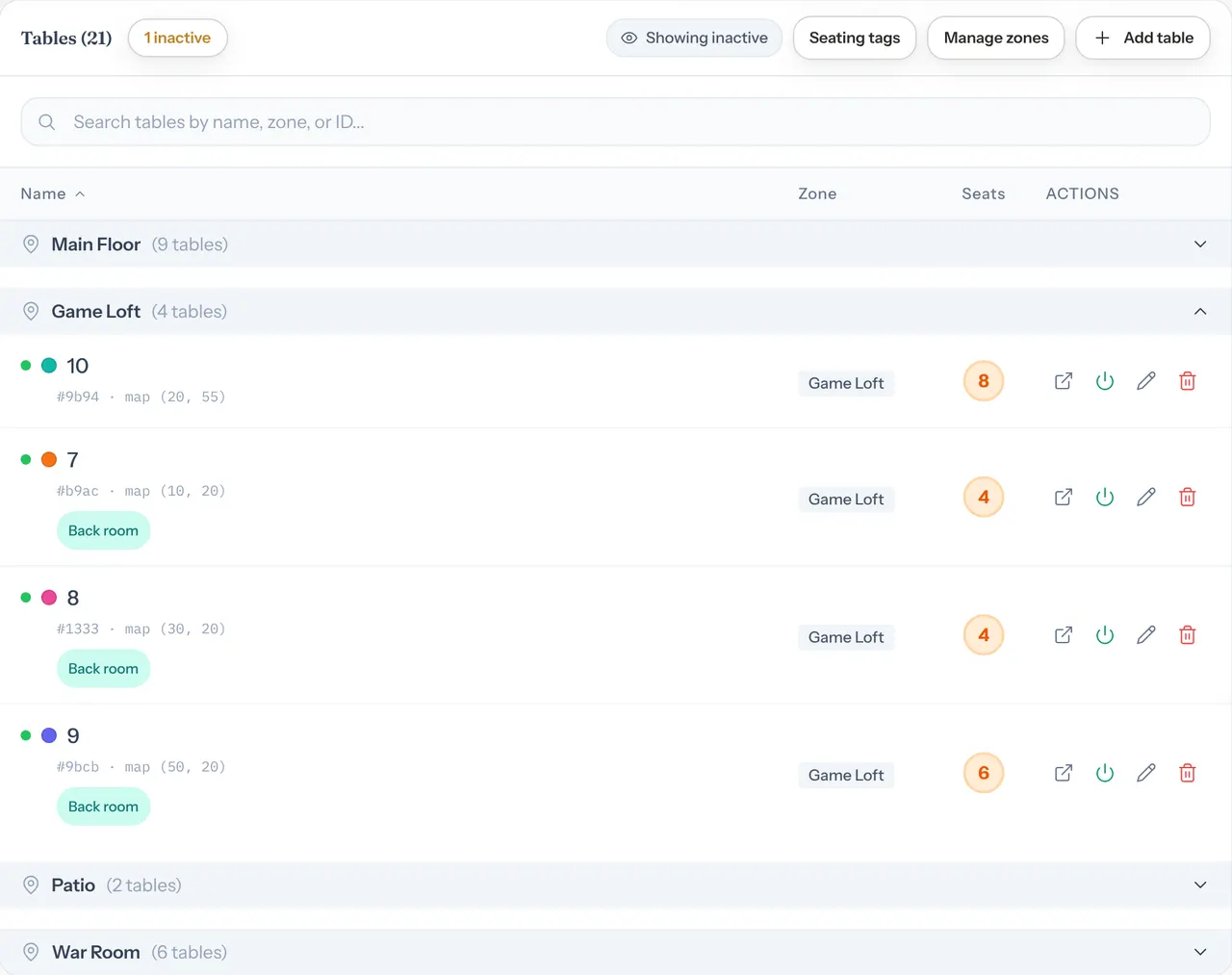The width and height of the screenshot is (1232, 975).
Task: Click teal color dot of table 10
Action: [49, 366]
